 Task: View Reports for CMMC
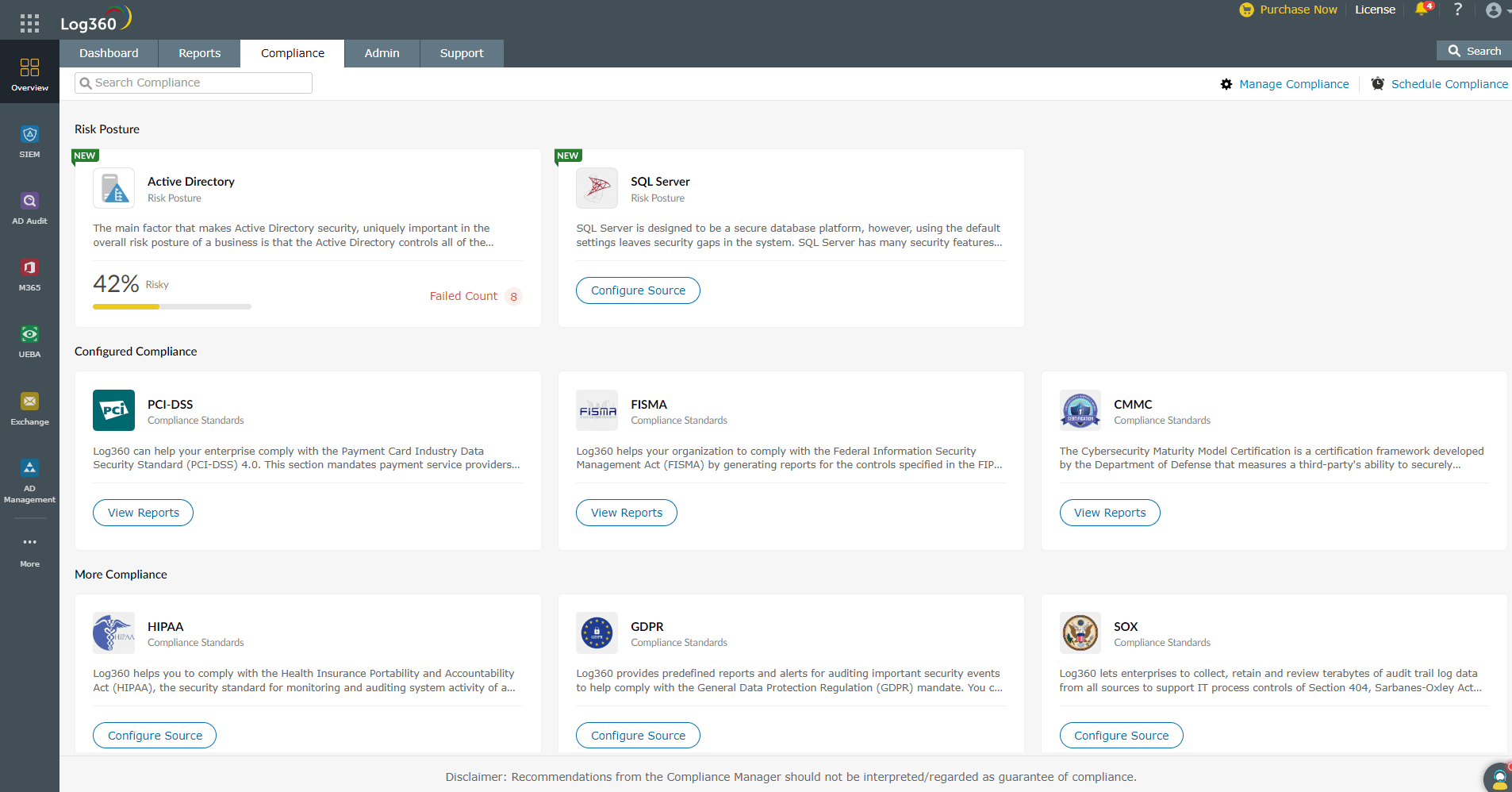pos(1110,513)
